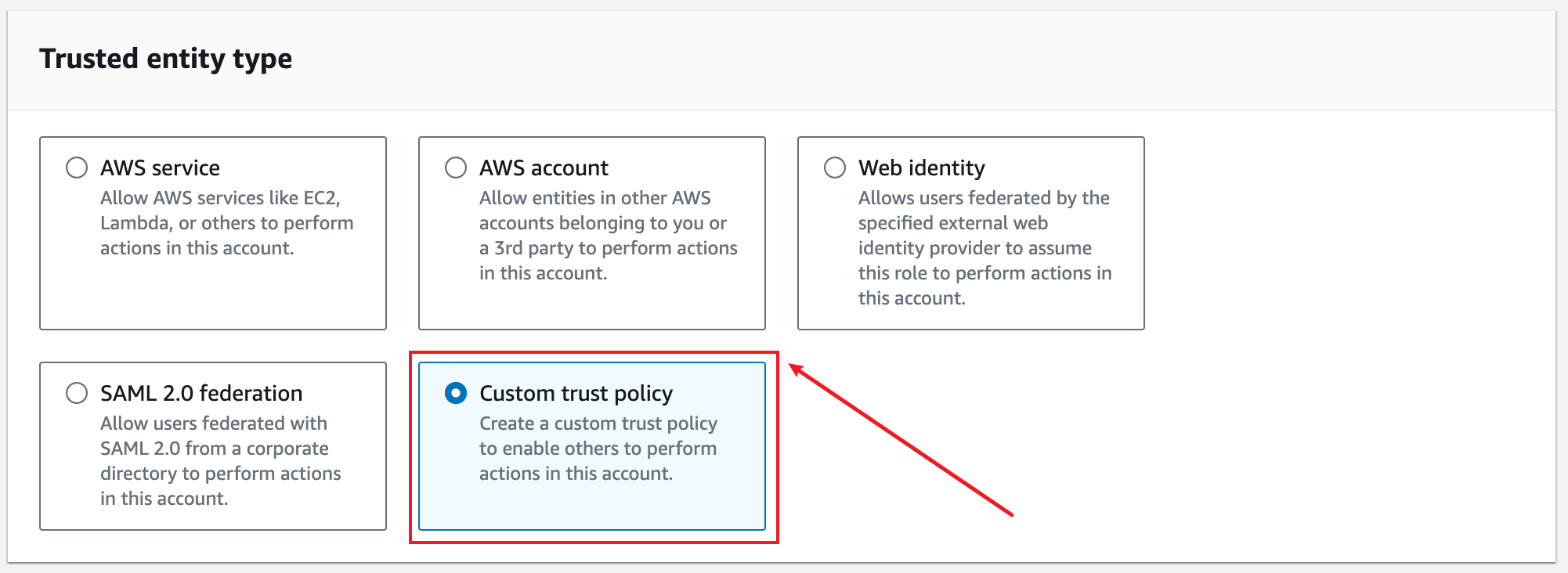Click the 'SAML 2.0 federation' title text
This screenshot has height=573, width=1568.
coord(201,393)
